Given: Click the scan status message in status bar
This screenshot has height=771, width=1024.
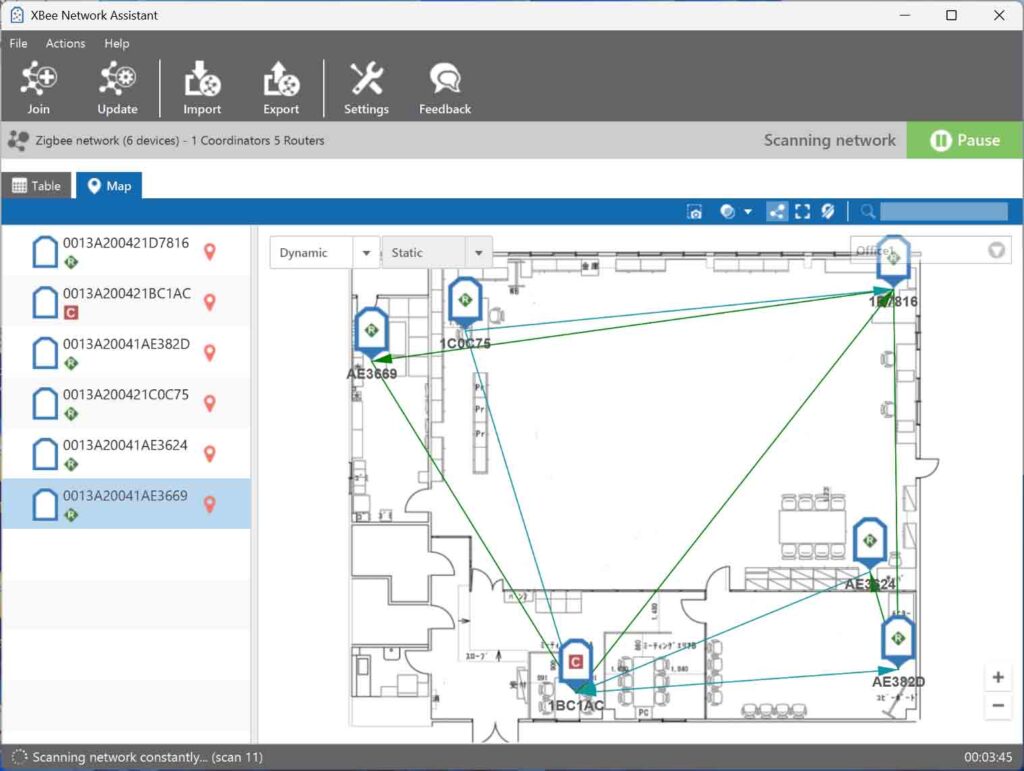Looking at the screenshot, I should point(148,757).
